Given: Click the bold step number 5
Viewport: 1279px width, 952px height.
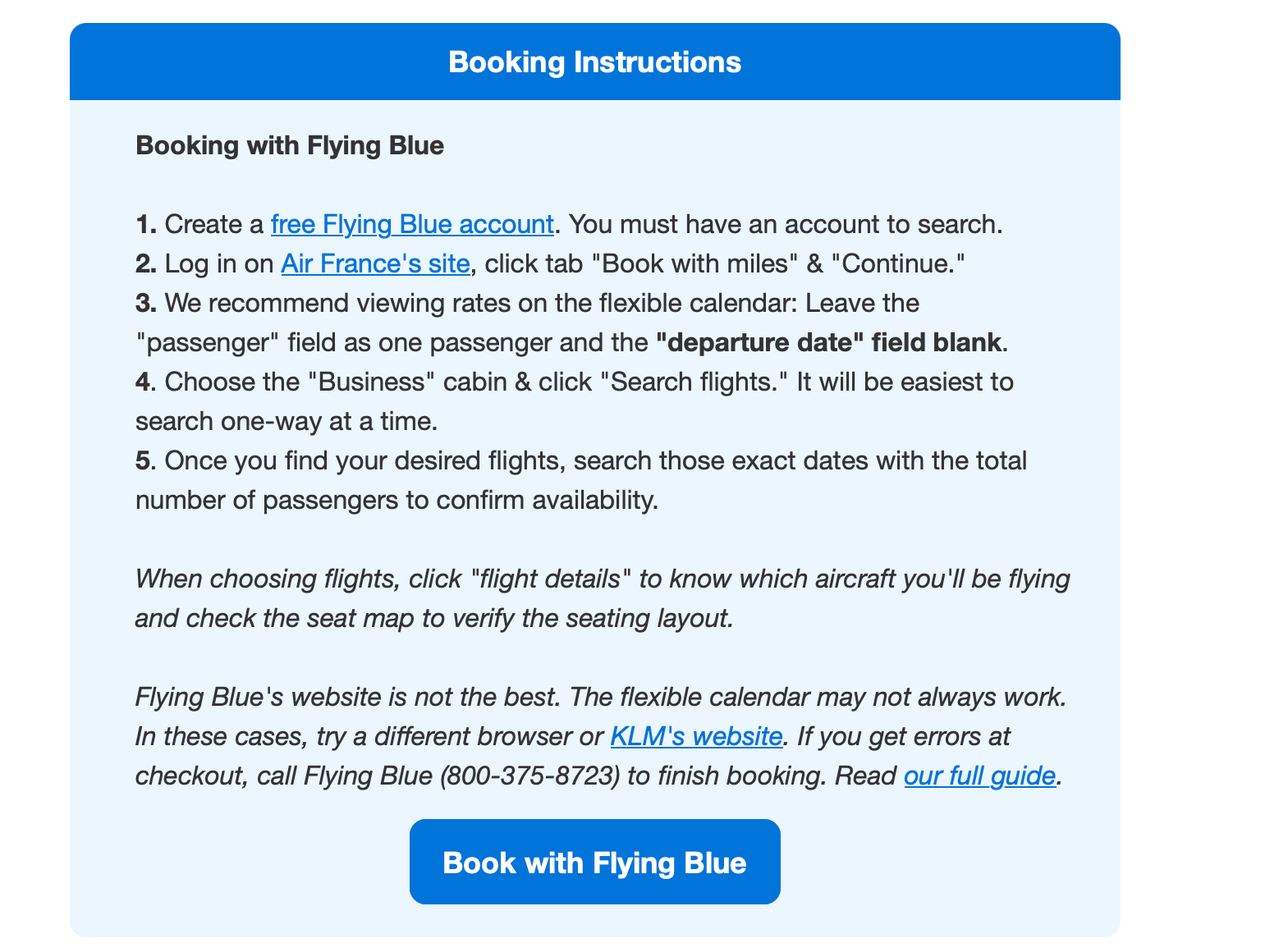Looking at the screenshot, I should tap(144, 460).
